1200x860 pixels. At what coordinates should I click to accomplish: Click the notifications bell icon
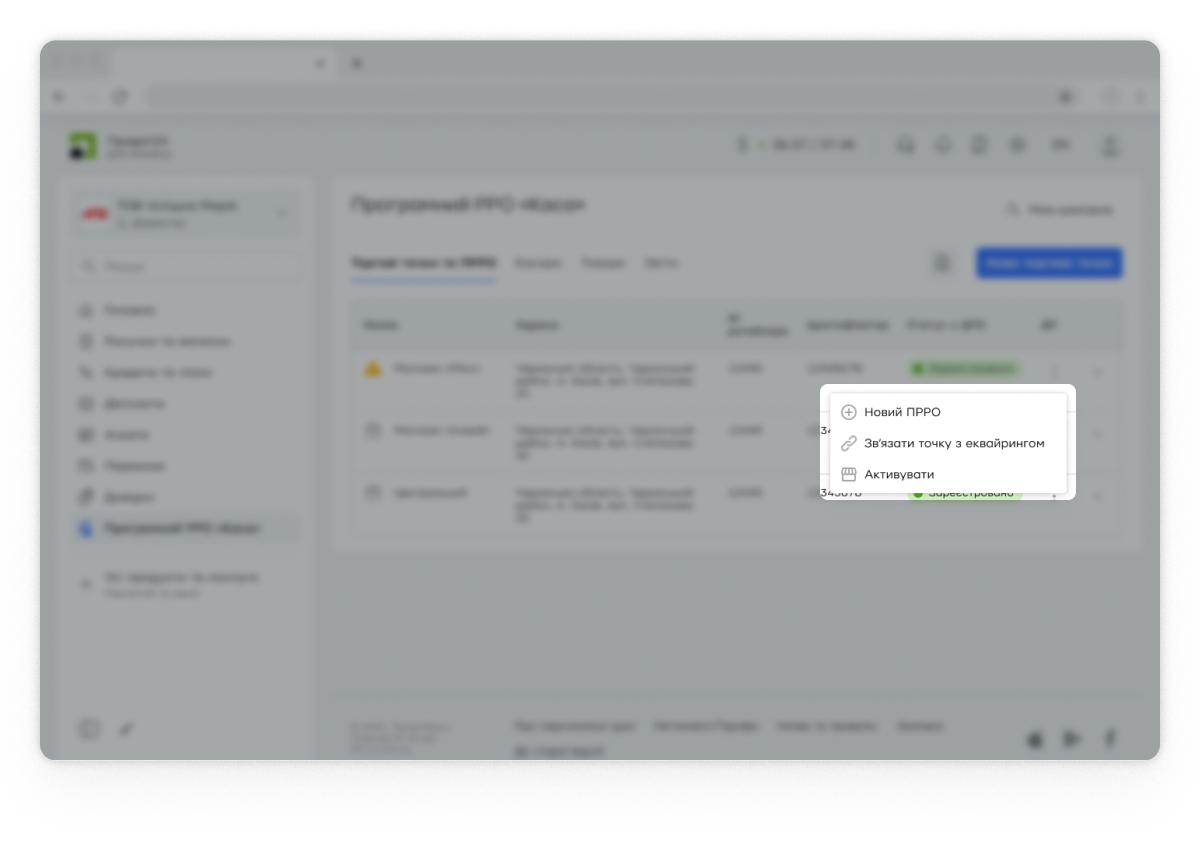[x=943, y=145]
